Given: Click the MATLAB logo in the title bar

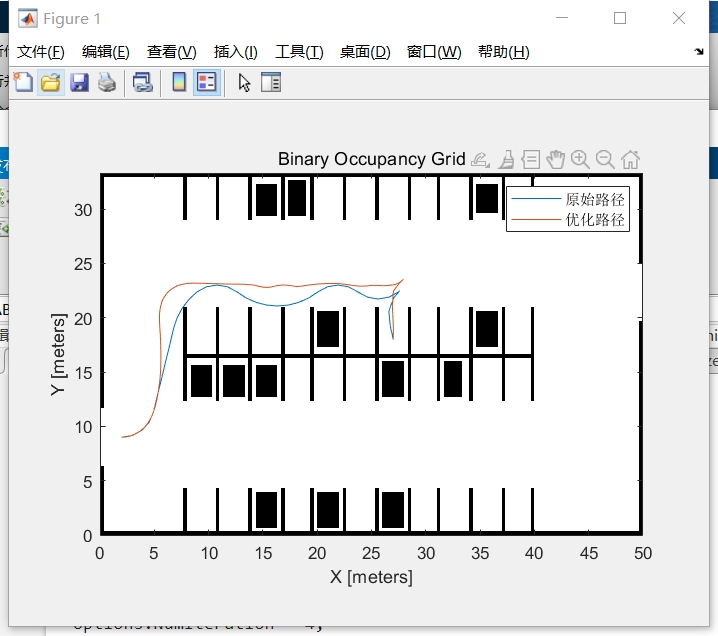Looking at the screenshot, I should 27,18.
